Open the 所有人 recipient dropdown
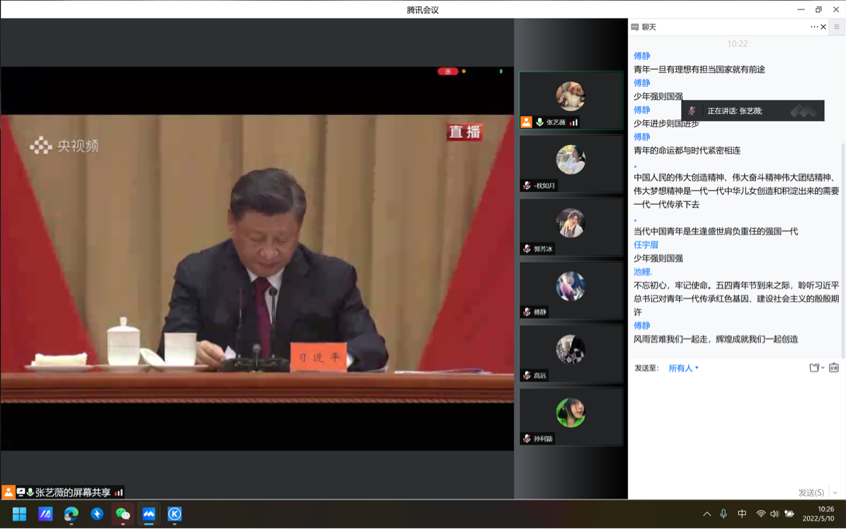The height and width of the screenshot is (529, 846). pos(683,368)
